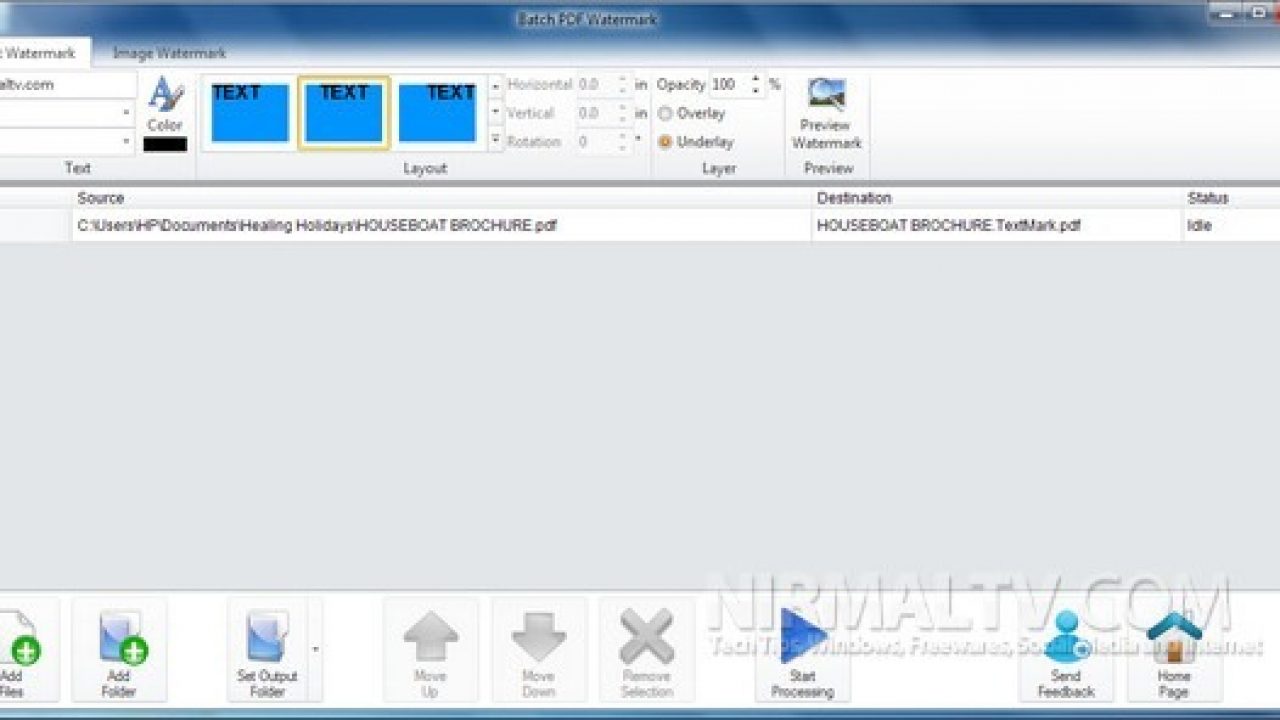Switch to the Image Watermark tab

coord(169,53)
